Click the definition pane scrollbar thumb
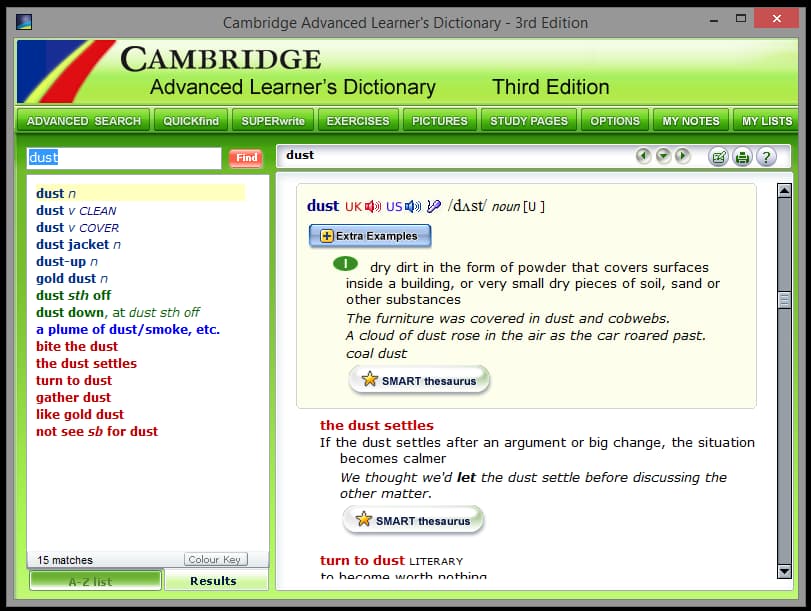 (784, 300)
